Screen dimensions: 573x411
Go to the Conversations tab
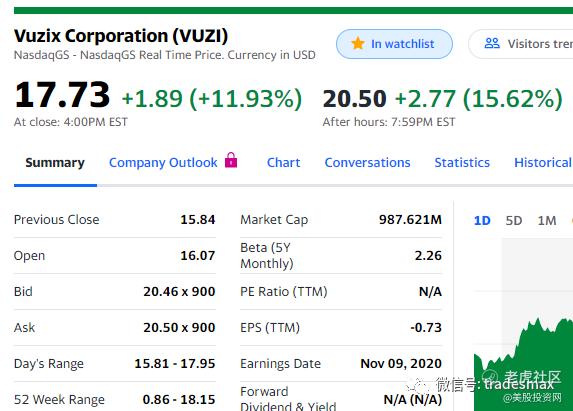point(367,163)
